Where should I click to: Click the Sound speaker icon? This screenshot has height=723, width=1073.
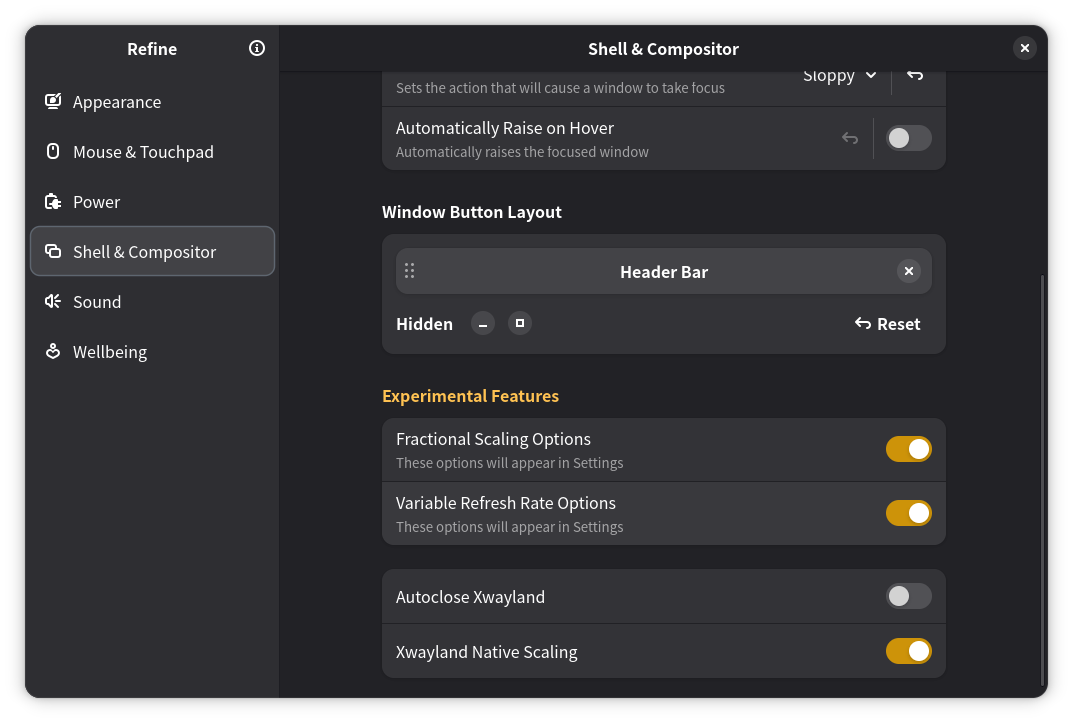53,301
